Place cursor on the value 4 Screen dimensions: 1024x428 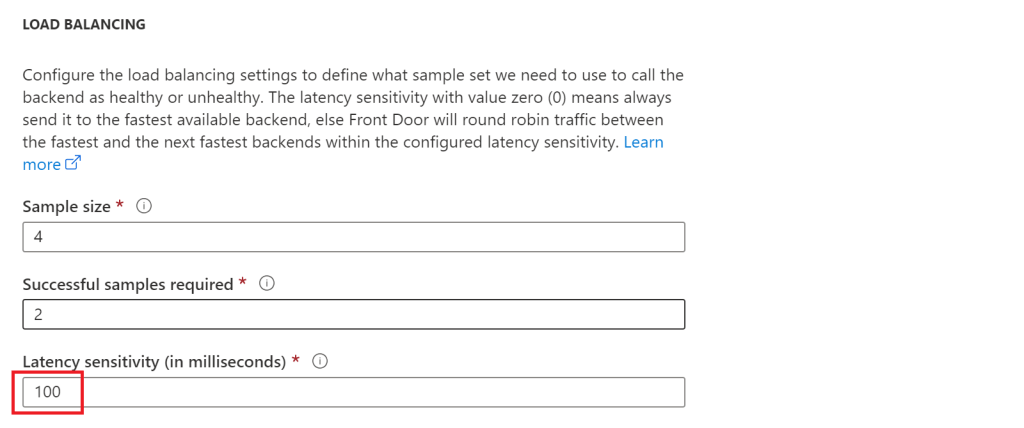click(x=38, y=237)
